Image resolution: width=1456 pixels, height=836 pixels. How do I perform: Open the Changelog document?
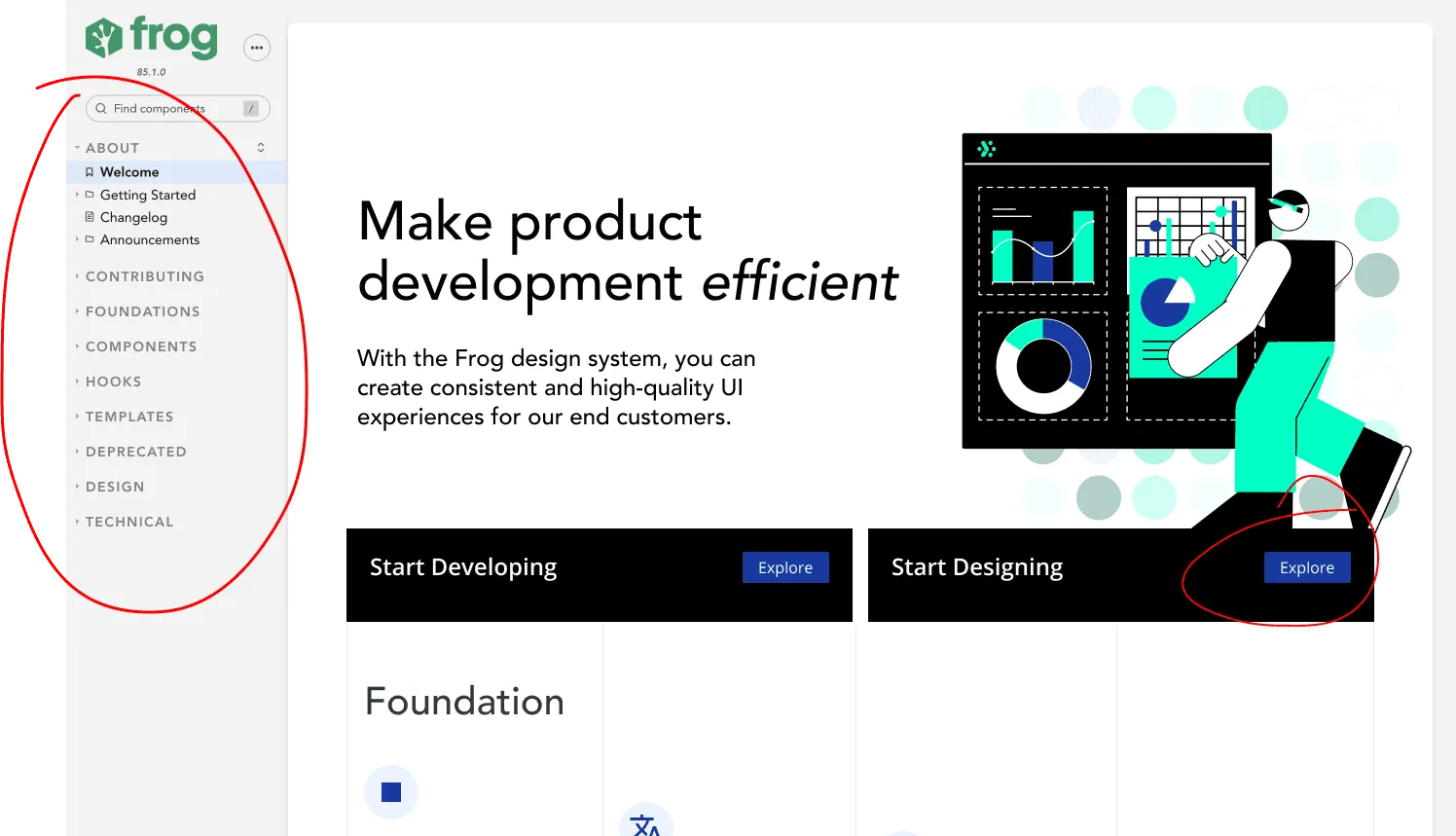tap(133, 217)
